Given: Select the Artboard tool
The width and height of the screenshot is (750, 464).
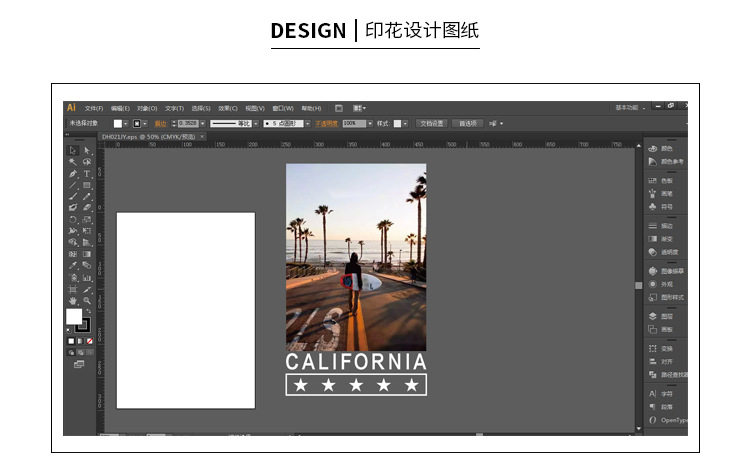Looking at the screenshot, I should click(73, 289).
